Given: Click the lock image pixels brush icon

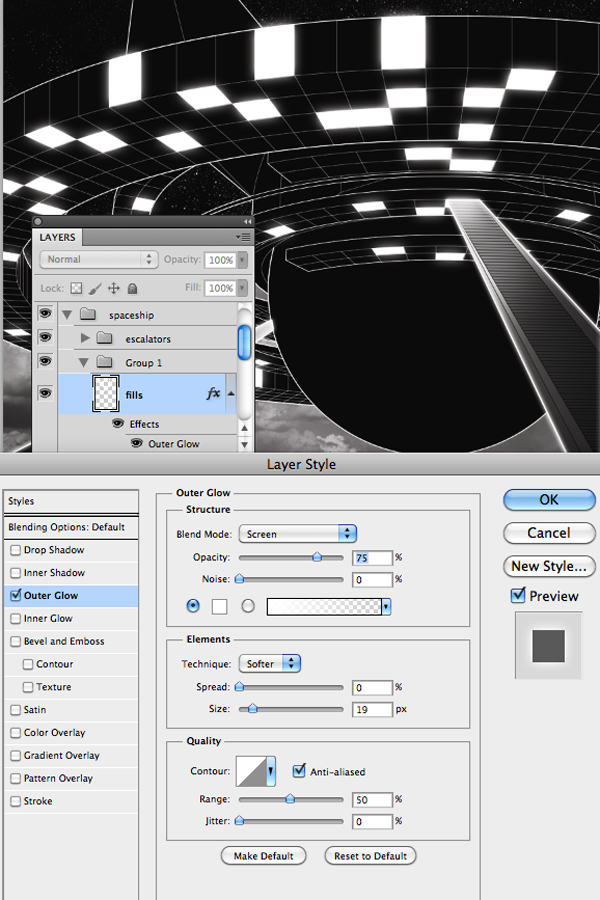Looking at the screenshot, I should 95,288.
